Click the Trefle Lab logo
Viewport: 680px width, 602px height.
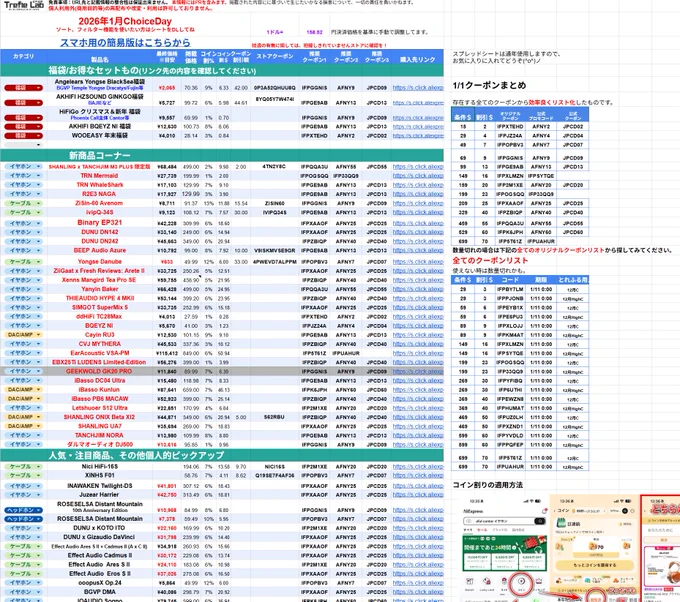point(24,5)
